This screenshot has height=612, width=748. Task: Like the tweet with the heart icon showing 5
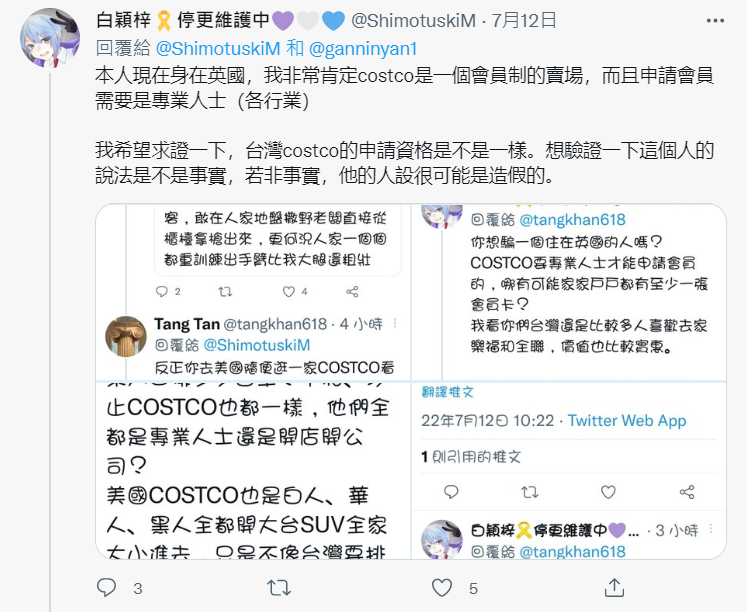click(x=442, y=588)
